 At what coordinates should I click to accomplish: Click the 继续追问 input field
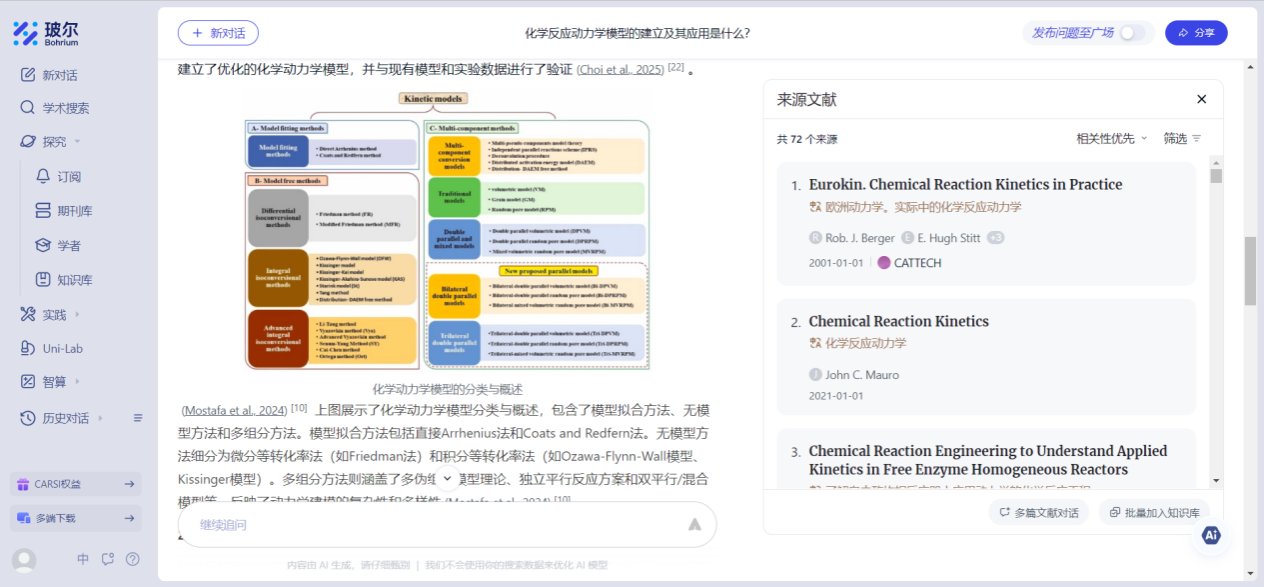[430, 524]
